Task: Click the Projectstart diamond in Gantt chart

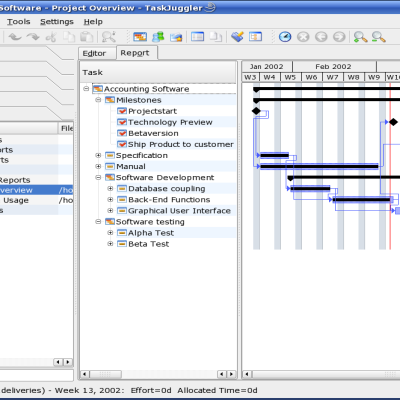Action: point(256,111)
